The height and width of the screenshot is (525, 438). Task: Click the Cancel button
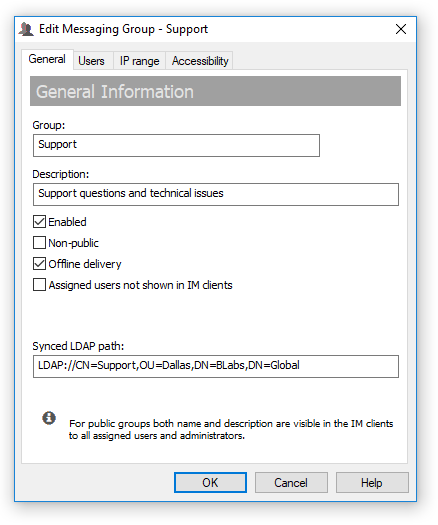click(x=291, y=482)
